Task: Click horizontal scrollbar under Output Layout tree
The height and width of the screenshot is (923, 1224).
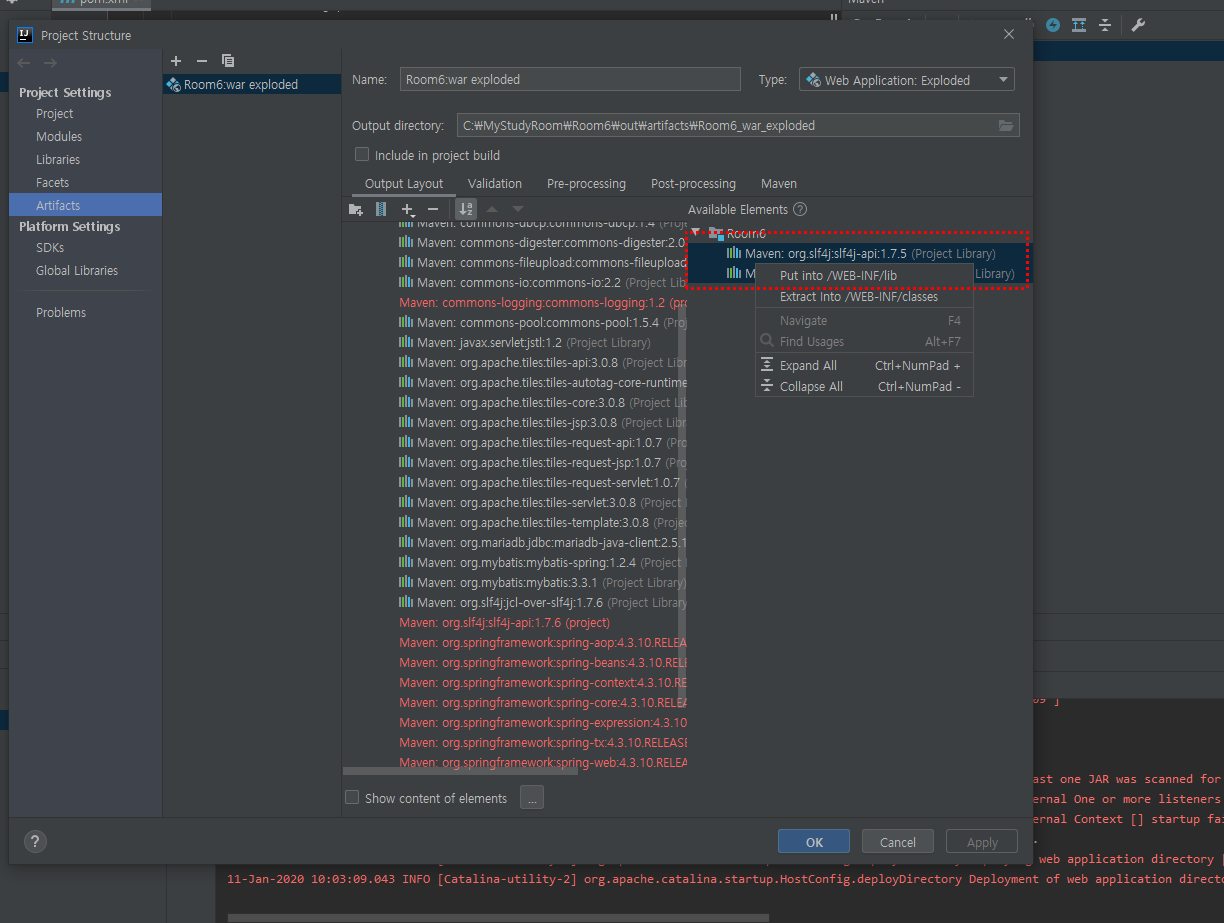Action: [460, 770]
